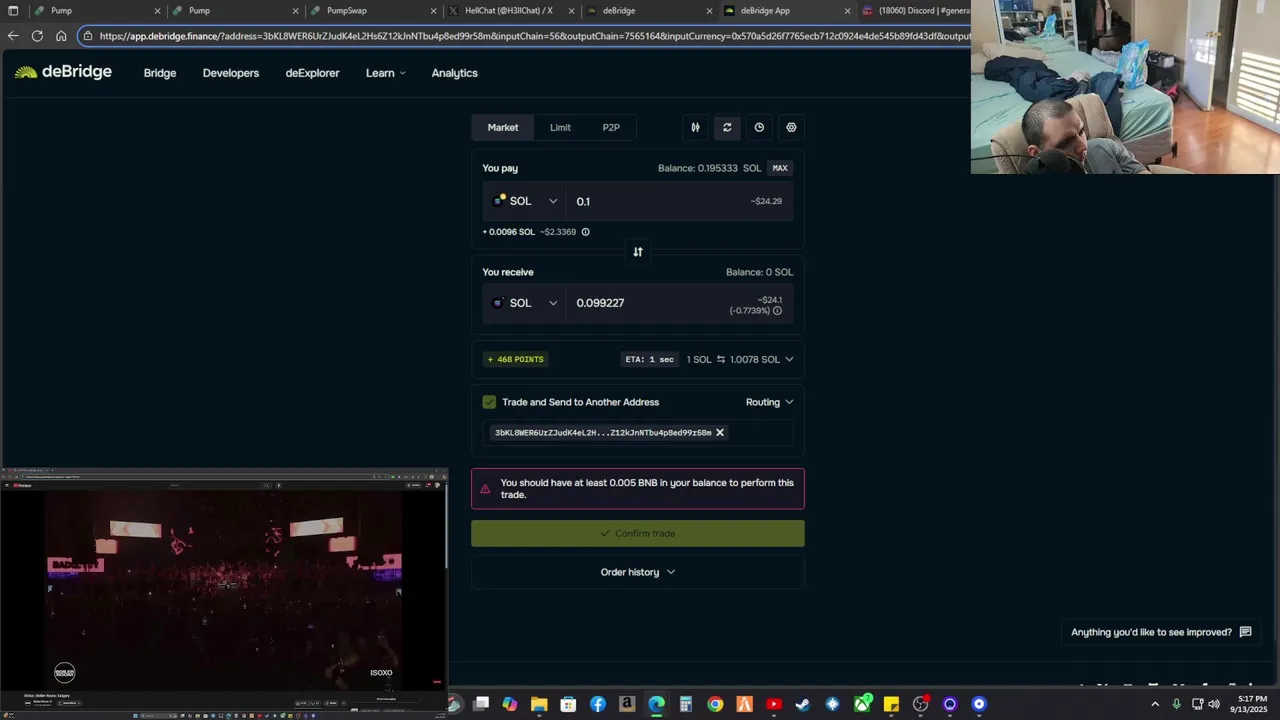Open Amazon from the taskbar
This screenshot has height=720, width=1280.
[x=627, y=704]
